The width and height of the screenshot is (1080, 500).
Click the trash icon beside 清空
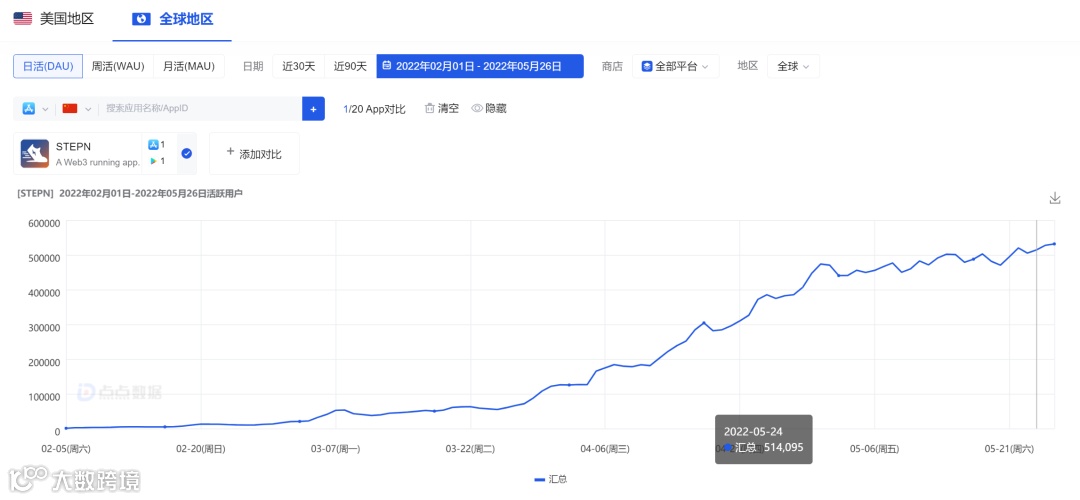(430, 109)
